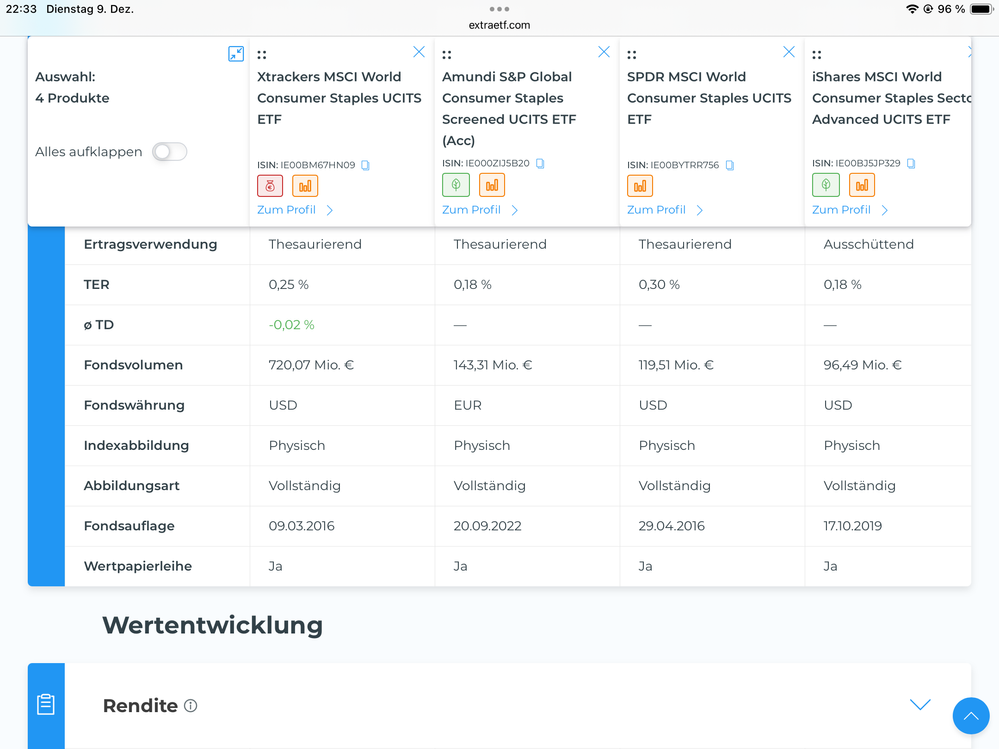Click the orange chart icon on SPDR
Viewport: 999px width, 749px height.
pyautogui.click(x=640, y=186)
